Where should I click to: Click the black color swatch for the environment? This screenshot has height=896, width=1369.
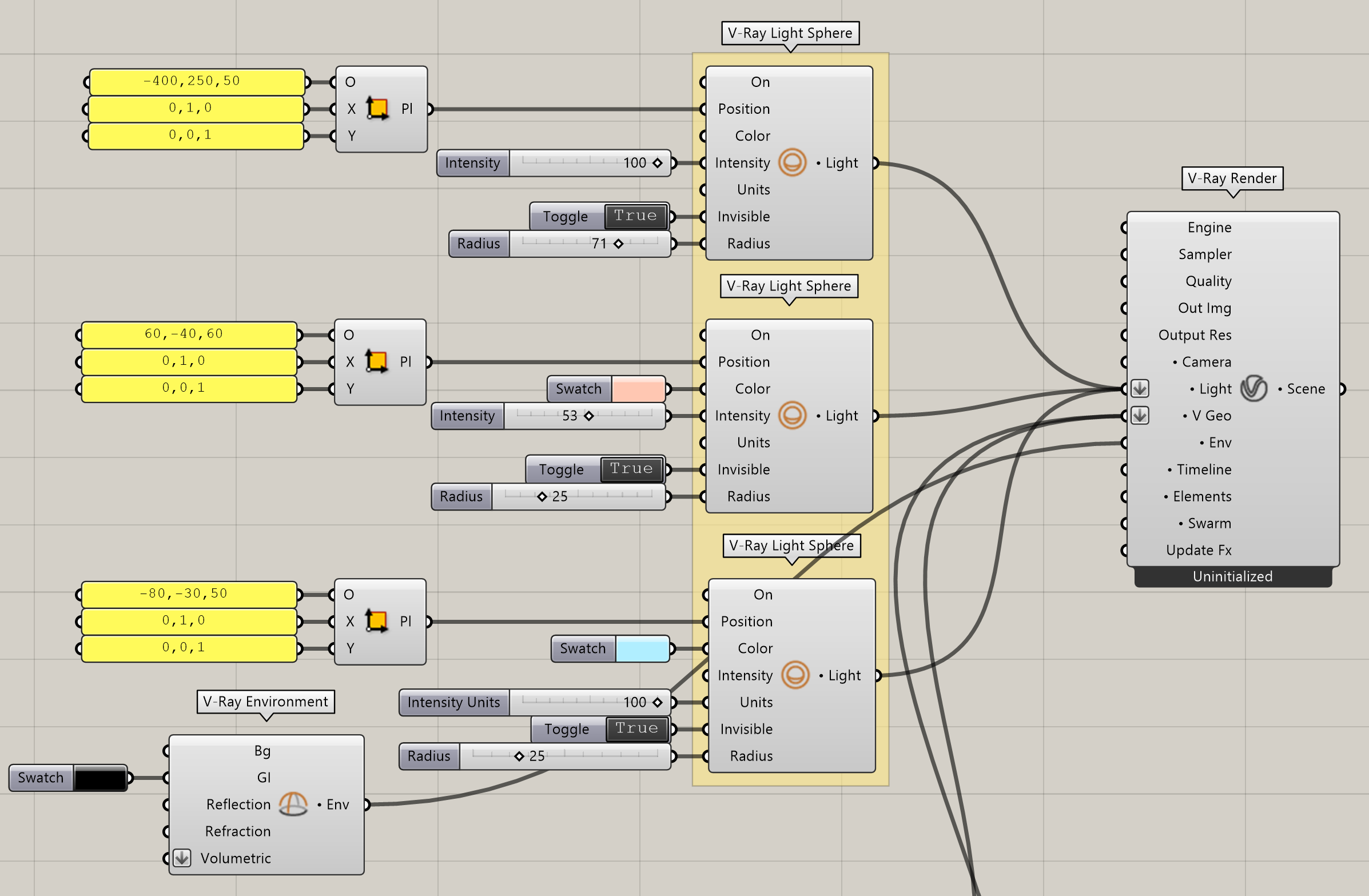(100, 778)
